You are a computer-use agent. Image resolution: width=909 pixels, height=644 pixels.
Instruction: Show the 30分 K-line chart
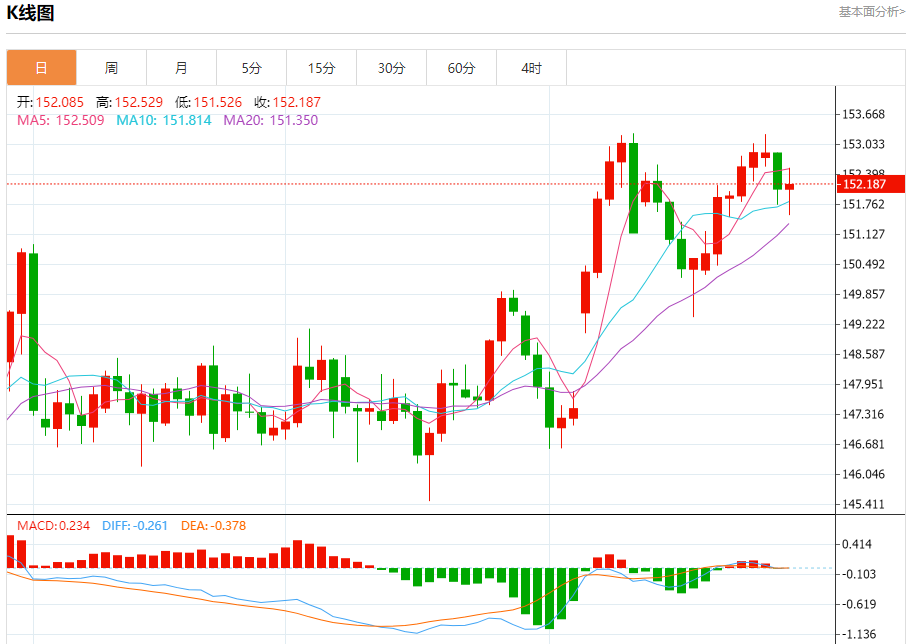391,68
